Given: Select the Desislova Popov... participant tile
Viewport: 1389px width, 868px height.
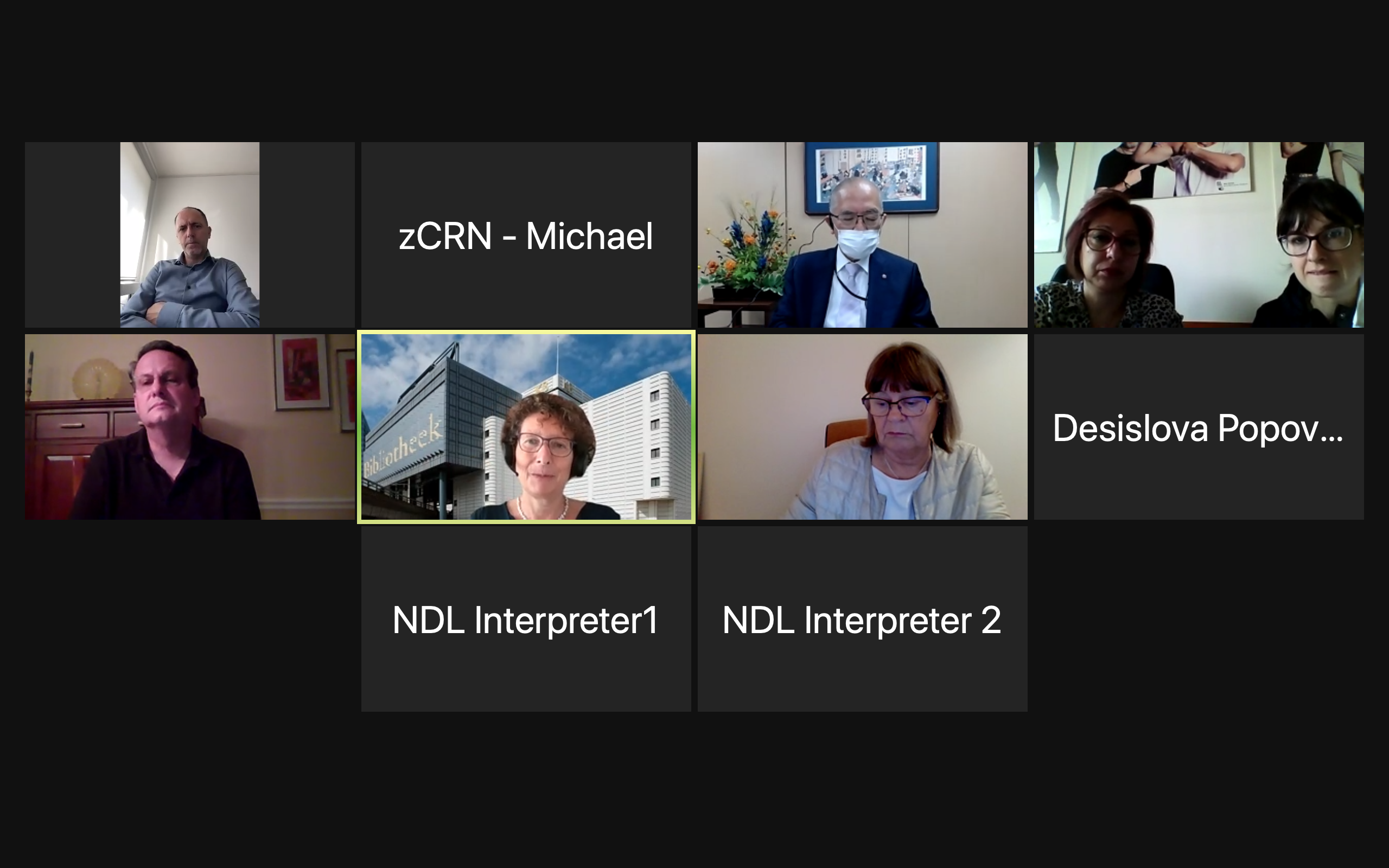Looking at the screenshot, I should pos(1199,427).
